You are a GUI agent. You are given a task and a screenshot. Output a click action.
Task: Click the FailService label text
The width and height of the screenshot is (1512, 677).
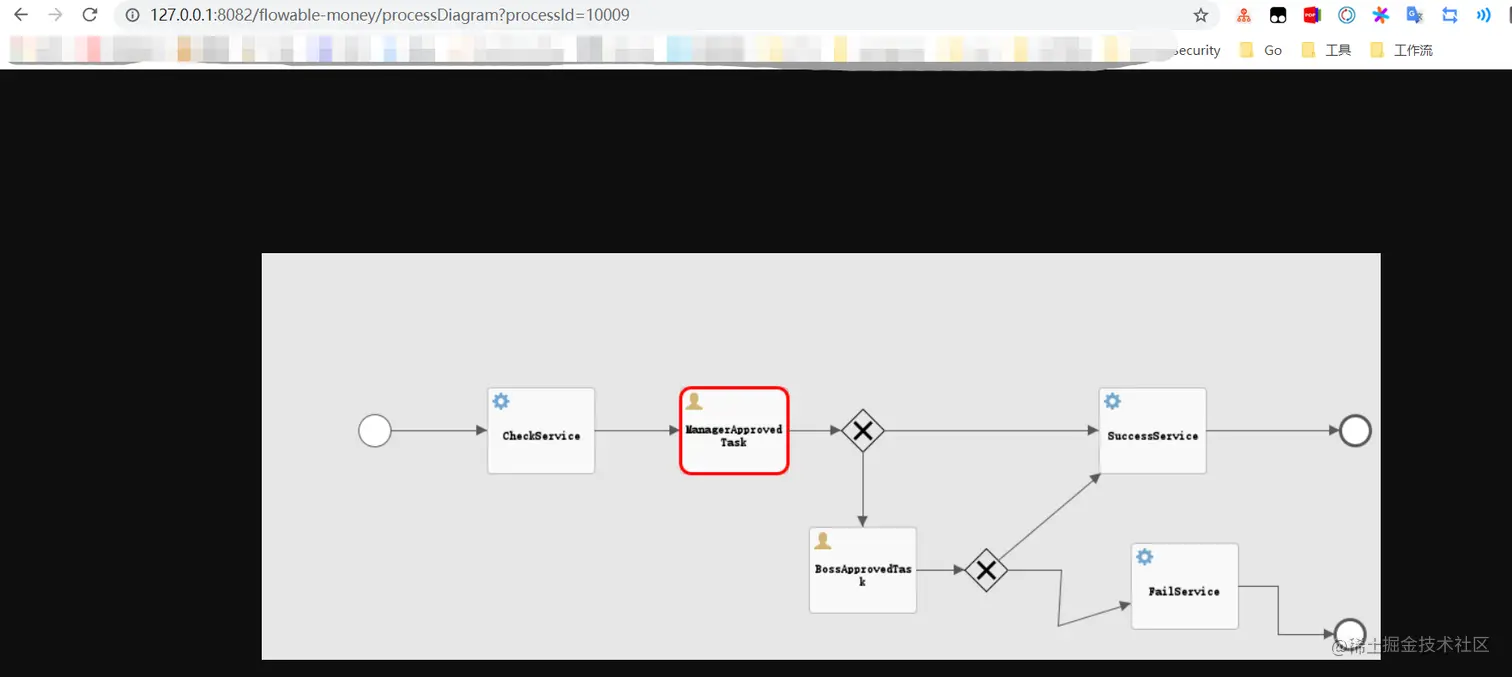[x=1184, y=592]
